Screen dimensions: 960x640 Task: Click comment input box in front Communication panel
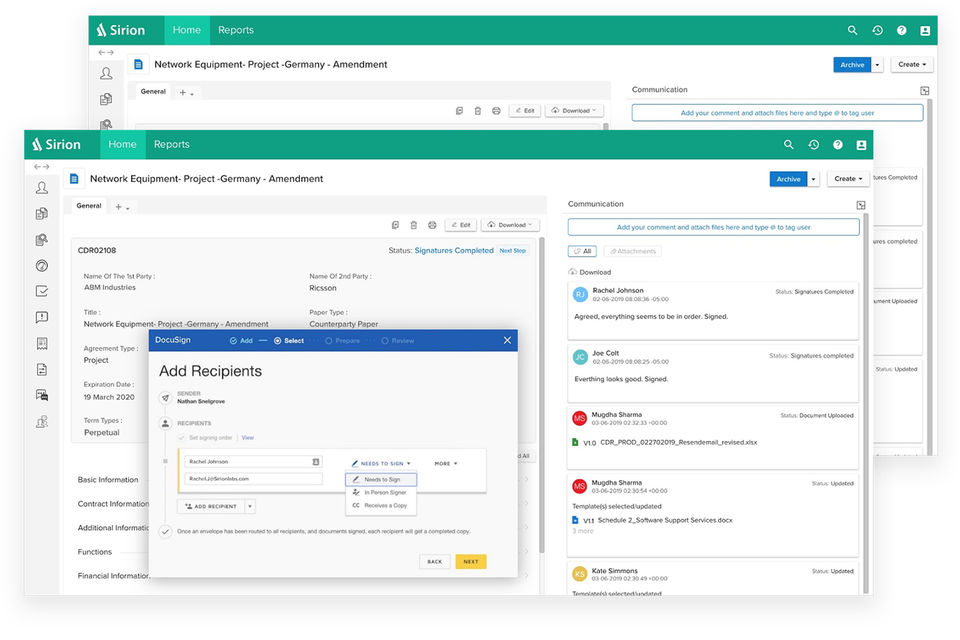[x=713, y=227]
